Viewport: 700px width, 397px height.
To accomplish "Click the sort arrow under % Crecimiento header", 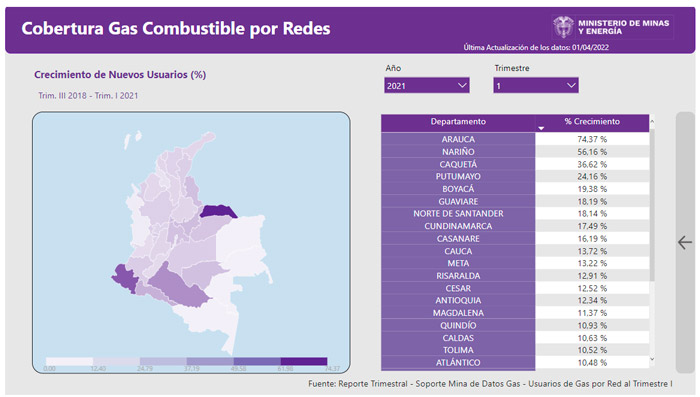I will tap(541, 129).
